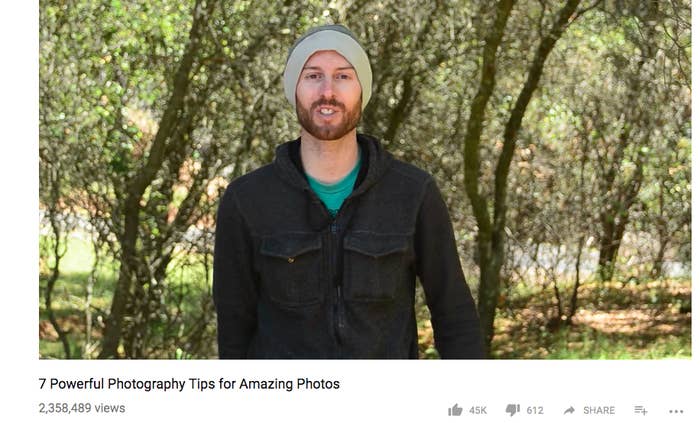Open the save-to-playlist icon
This screenshot has height=423, width=700.
click(x=641, y=410)
